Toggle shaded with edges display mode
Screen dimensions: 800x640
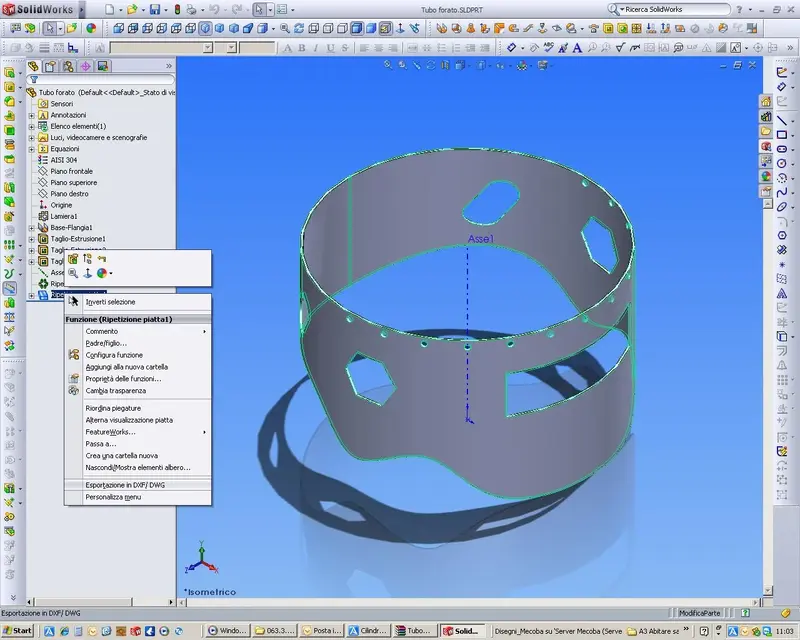357,29
